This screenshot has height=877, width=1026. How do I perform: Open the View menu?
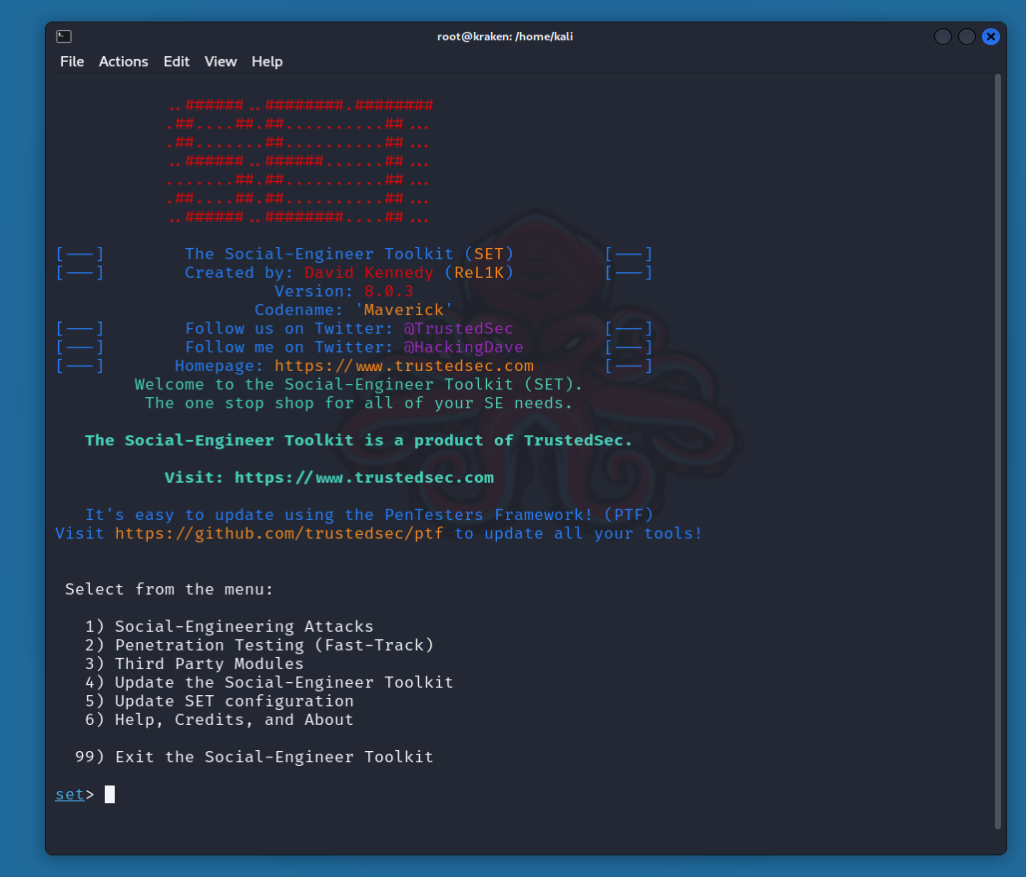click(221, 62)
